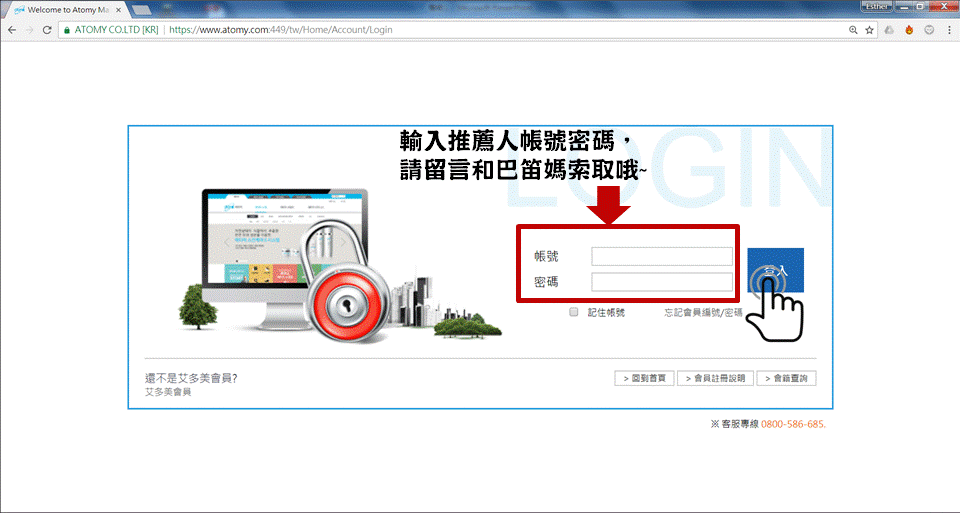Reload the page with the refresh icon
The image size is (960, 513).
click(x=47, y=29)
